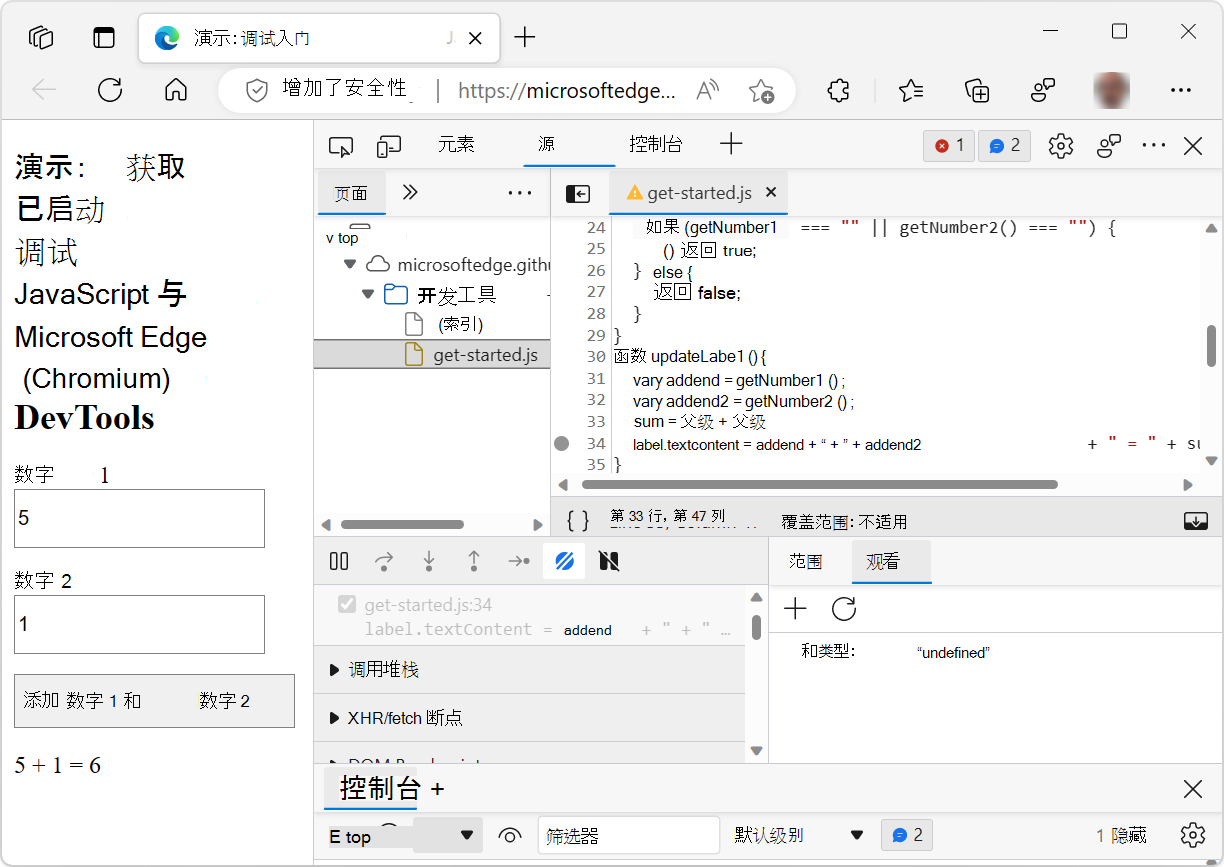The height and width of the screenshot is (867, 1224).
Task: Collapse the microsoftedge.github domain node
Action: (x=349, y=265)
